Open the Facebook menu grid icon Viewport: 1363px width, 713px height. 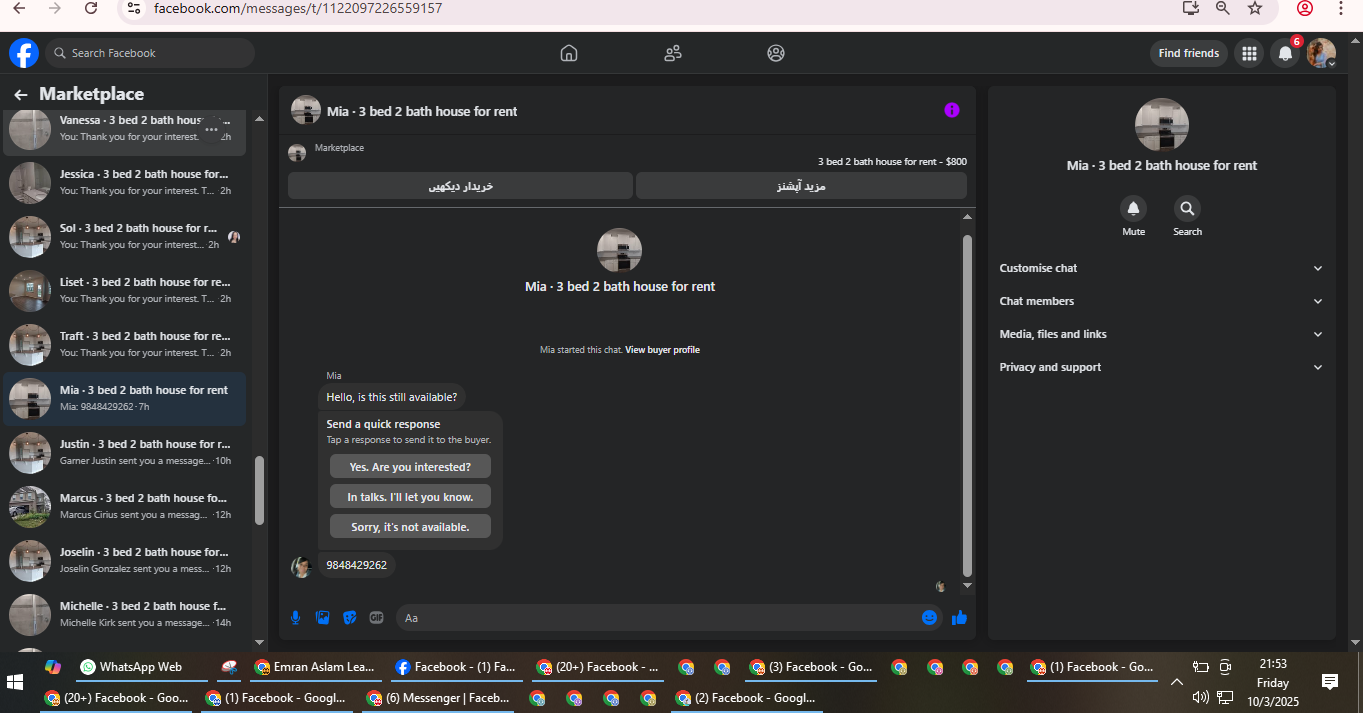point(1249,53)
